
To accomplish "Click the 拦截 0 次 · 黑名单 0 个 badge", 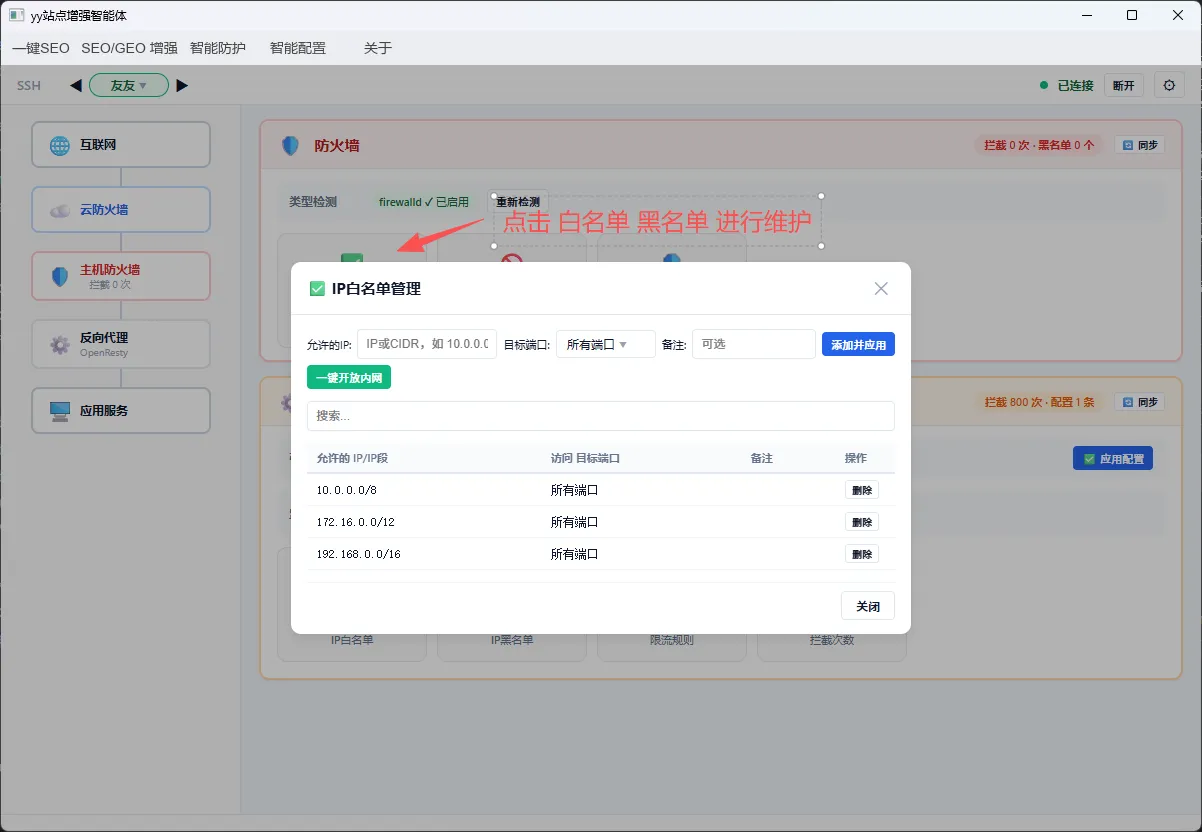I will 1039,145.
